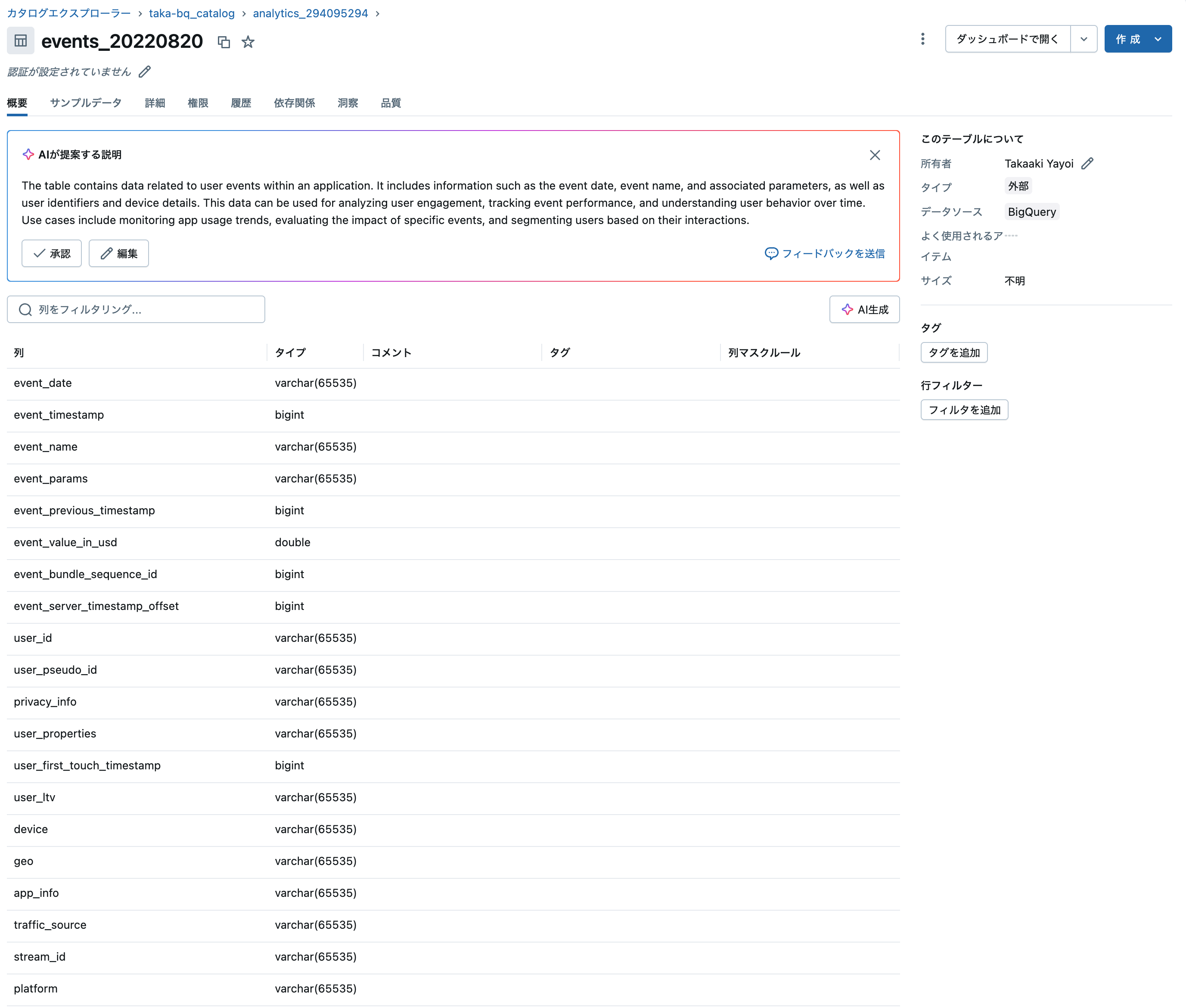Click the table type icon beside the title
This screenshot has height=1008, width=1186.
click(21, 40)
